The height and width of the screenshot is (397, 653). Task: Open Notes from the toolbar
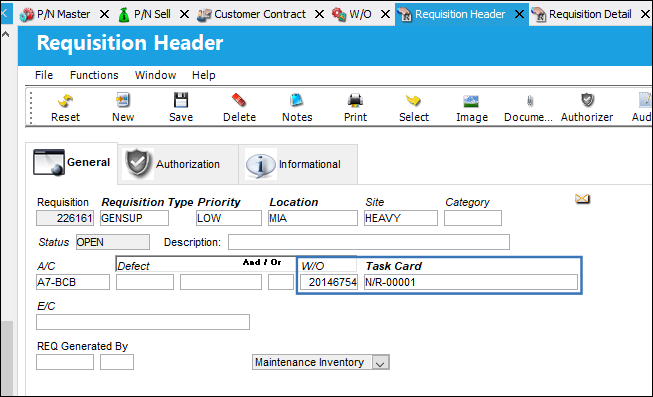tap(297, 100)
